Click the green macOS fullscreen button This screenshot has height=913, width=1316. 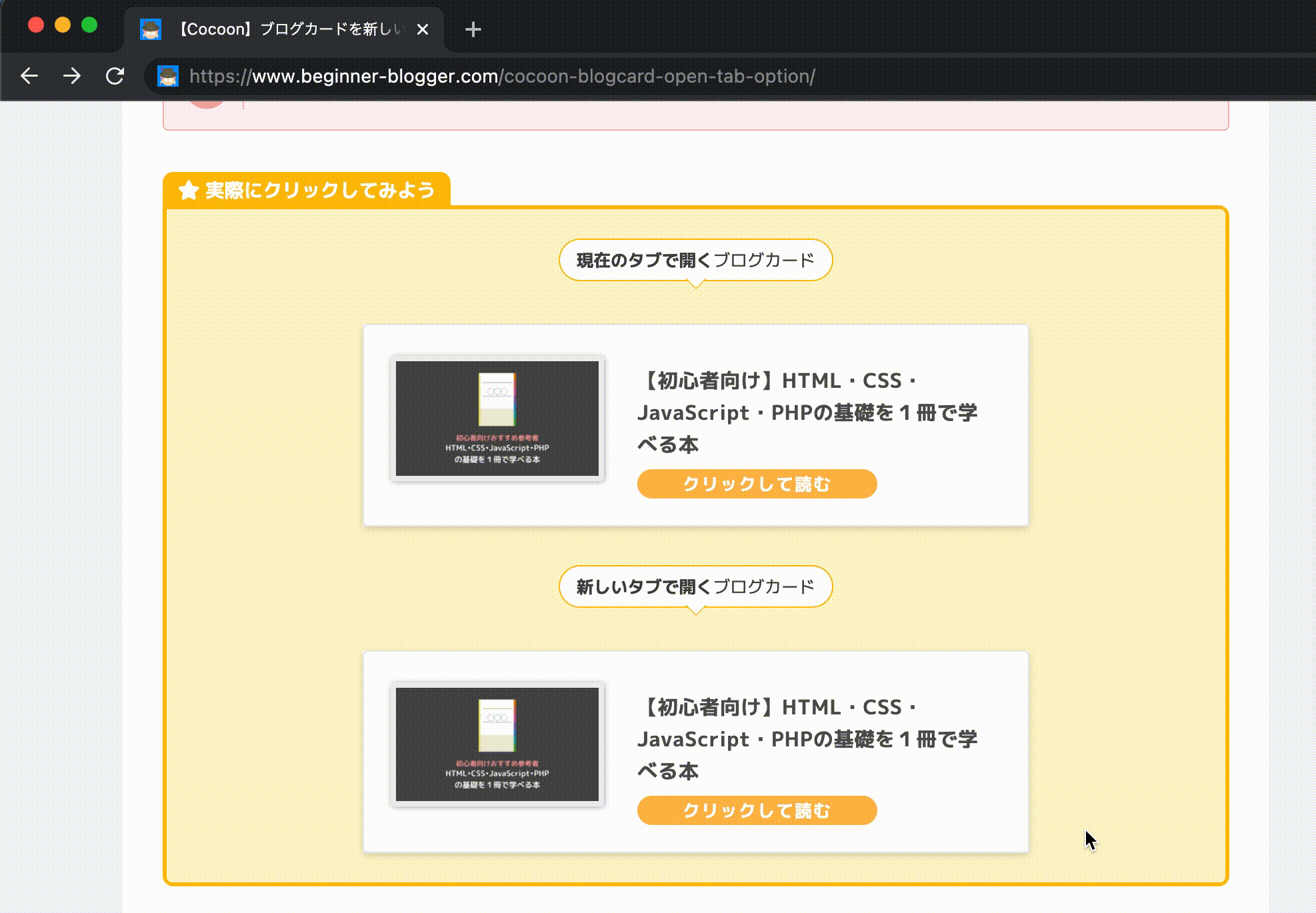point(89,25)
